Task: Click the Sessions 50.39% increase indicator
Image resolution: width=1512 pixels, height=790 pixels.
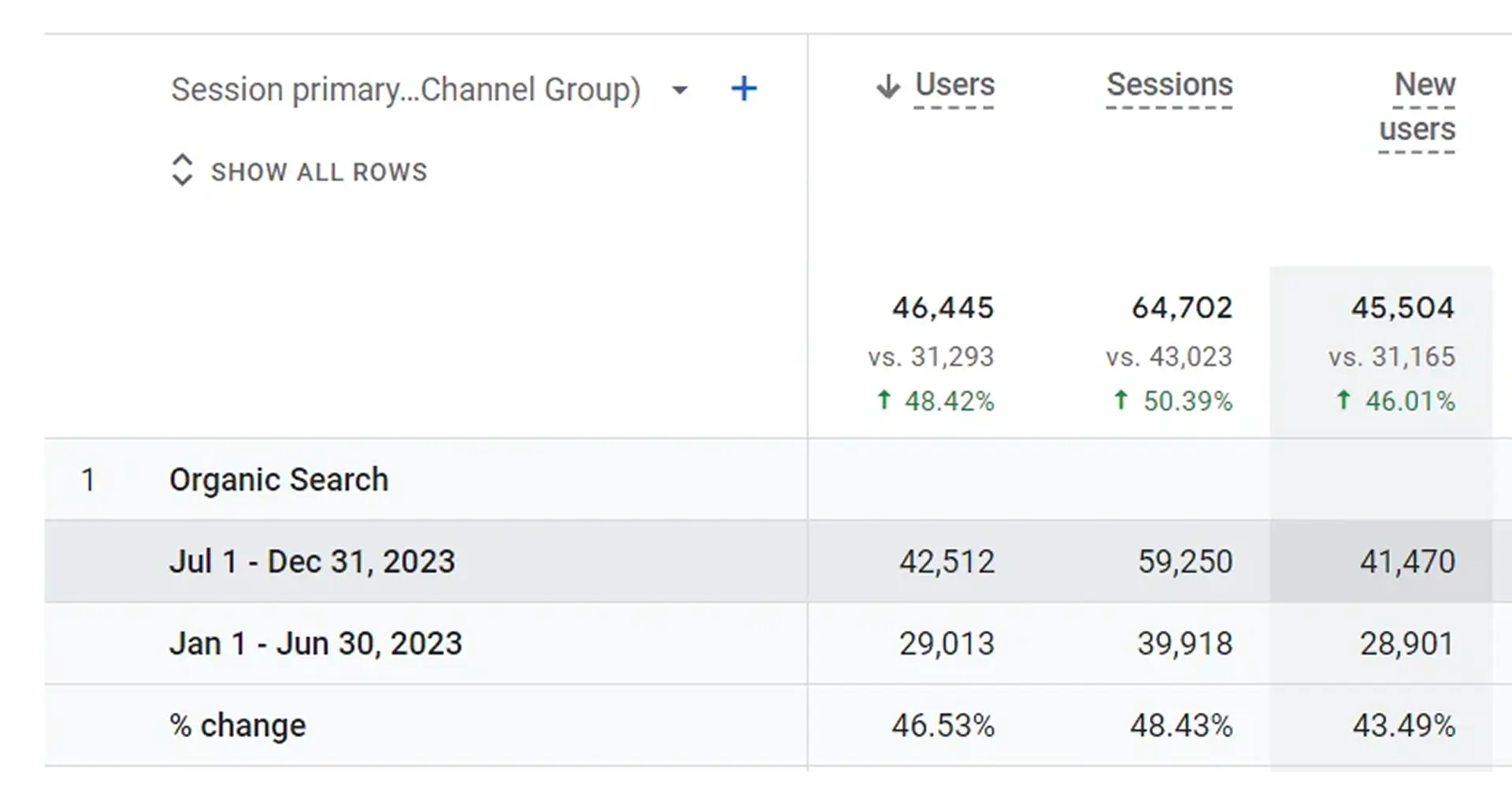Action: pos(1173,401)
